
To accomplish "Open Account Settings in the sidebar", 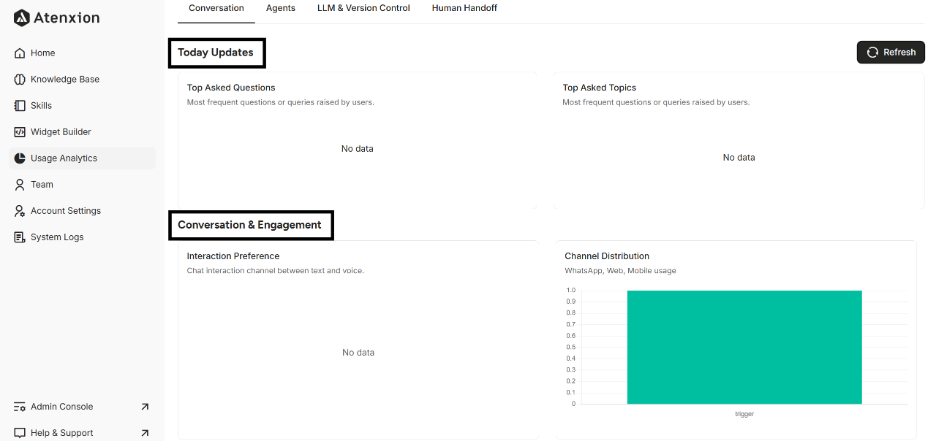I will (x=82, y=211).
